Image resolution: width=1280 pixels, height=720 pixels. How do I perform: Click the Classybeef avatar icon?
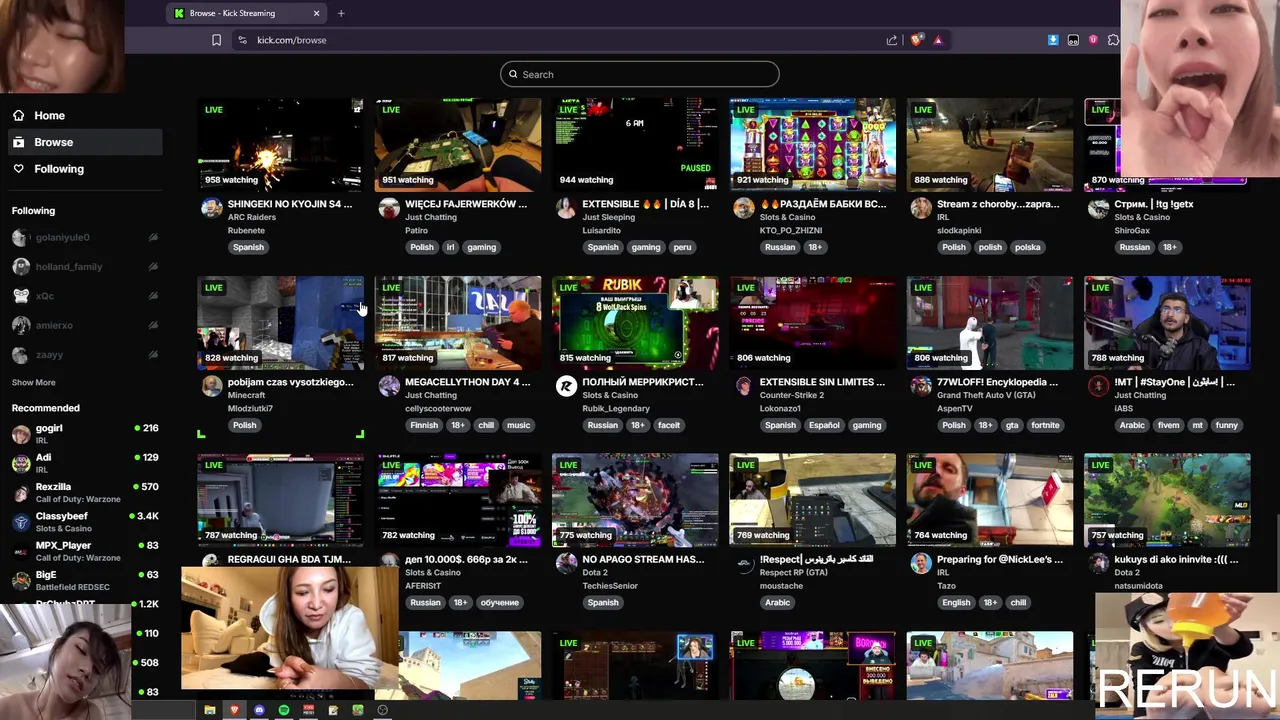(x=21, y=521)
